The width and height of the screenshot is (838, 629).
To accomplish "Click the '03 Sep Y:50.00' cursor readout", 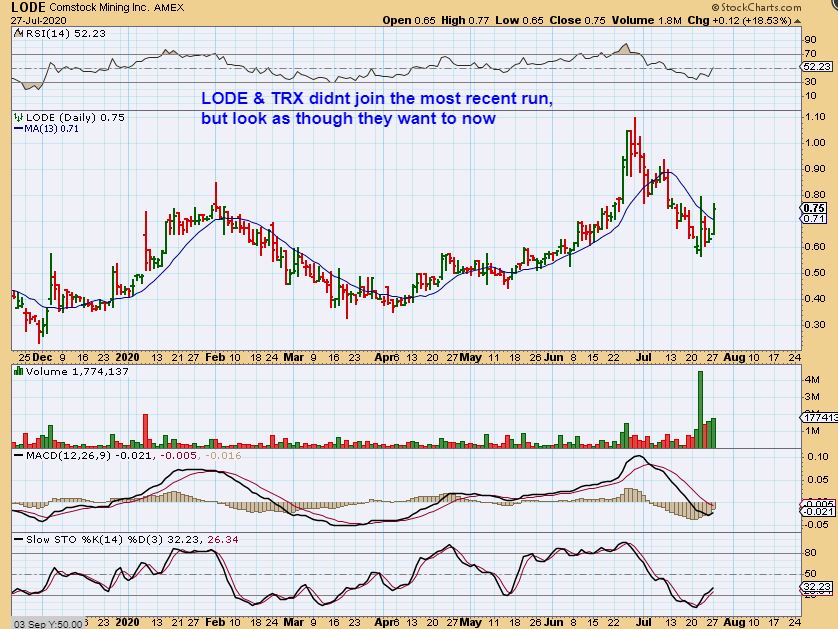I will [x=48, y=624].
